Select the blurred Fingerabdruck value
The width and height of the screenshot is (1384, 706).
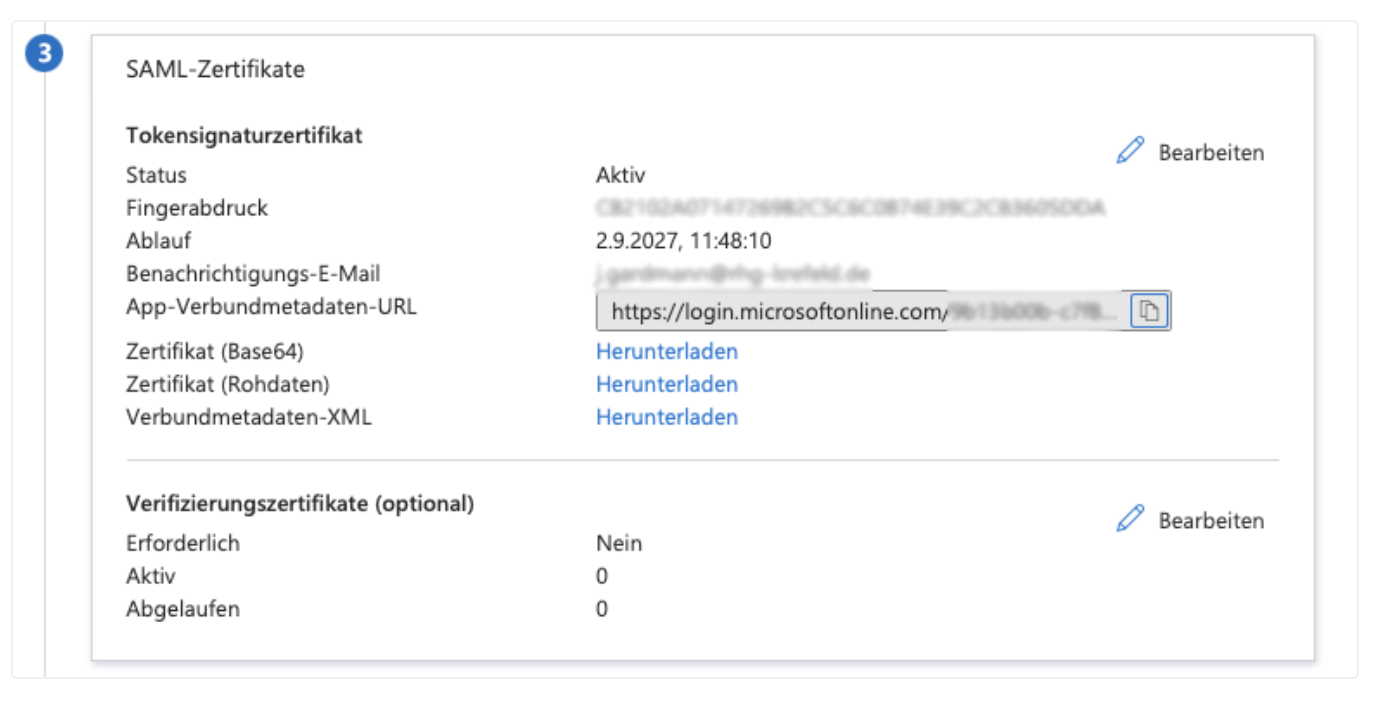(x=850, y=208)
